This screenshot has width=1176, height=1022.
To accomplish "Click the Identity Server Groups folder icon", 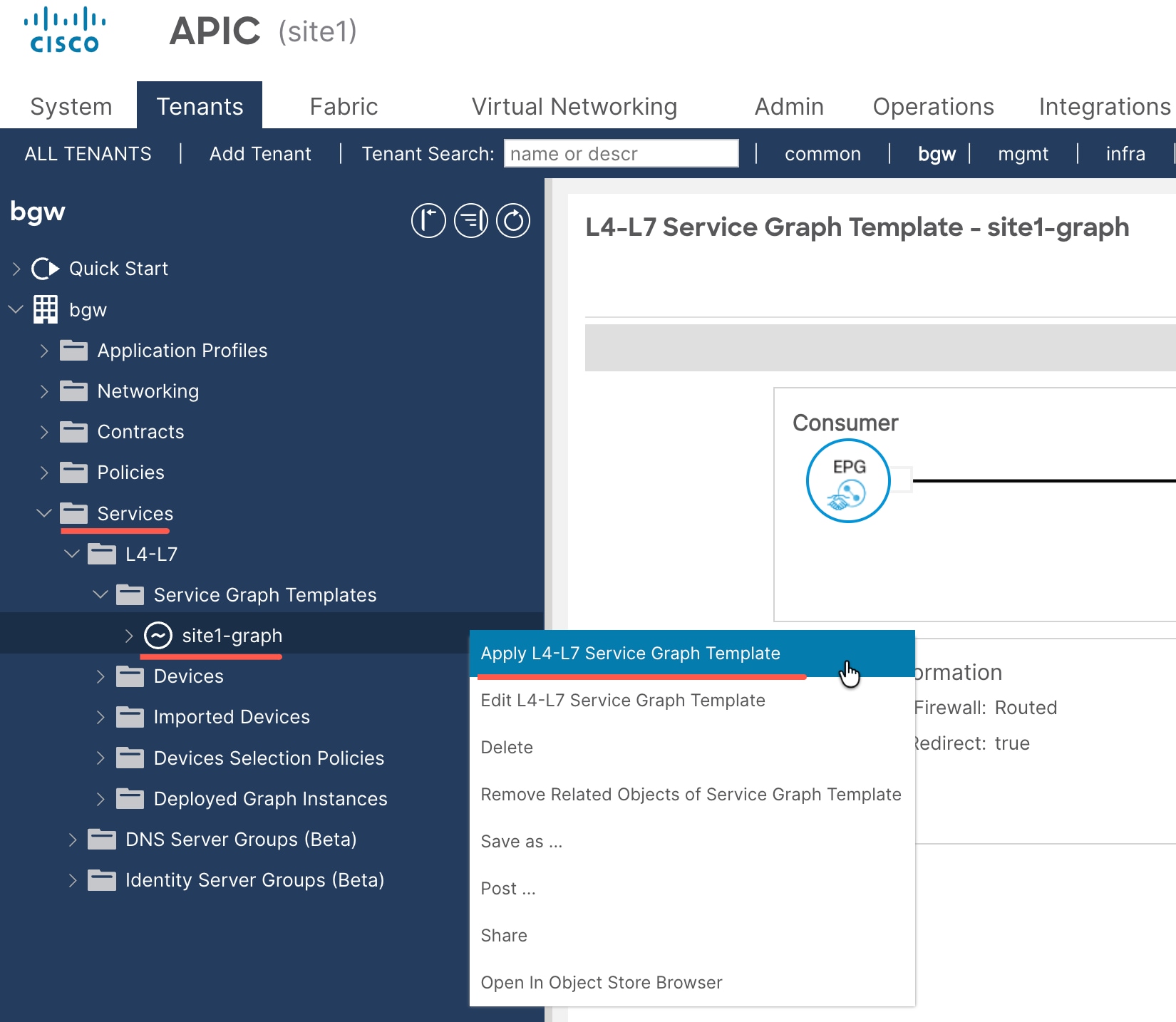I will [102, 880].
